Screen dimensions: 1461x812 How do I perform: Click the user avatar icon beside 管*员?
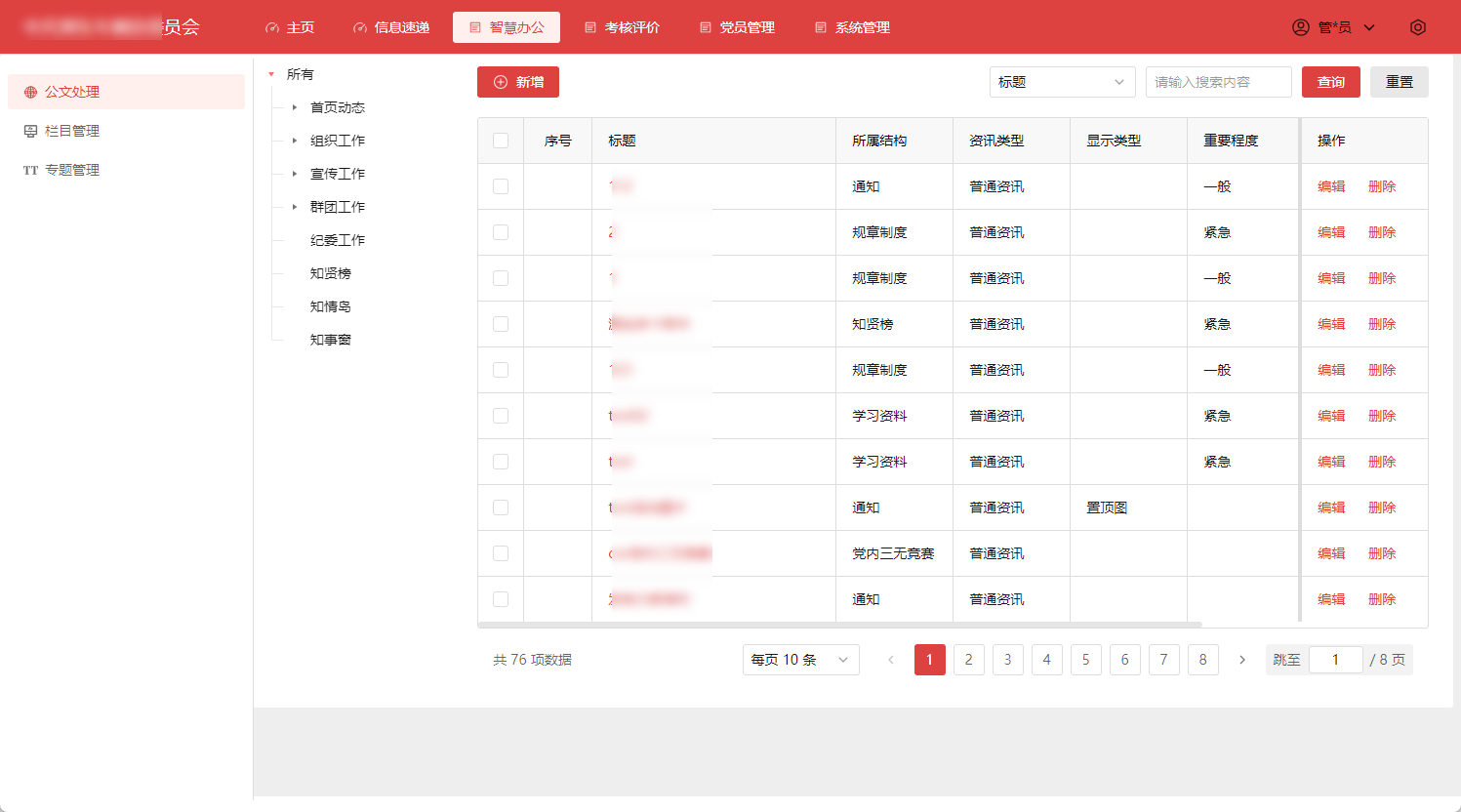coord(1301,27)
